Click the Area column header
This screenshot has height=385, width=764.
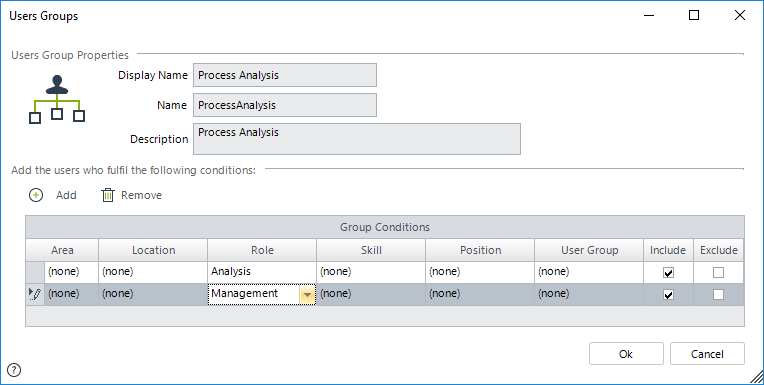62,250
